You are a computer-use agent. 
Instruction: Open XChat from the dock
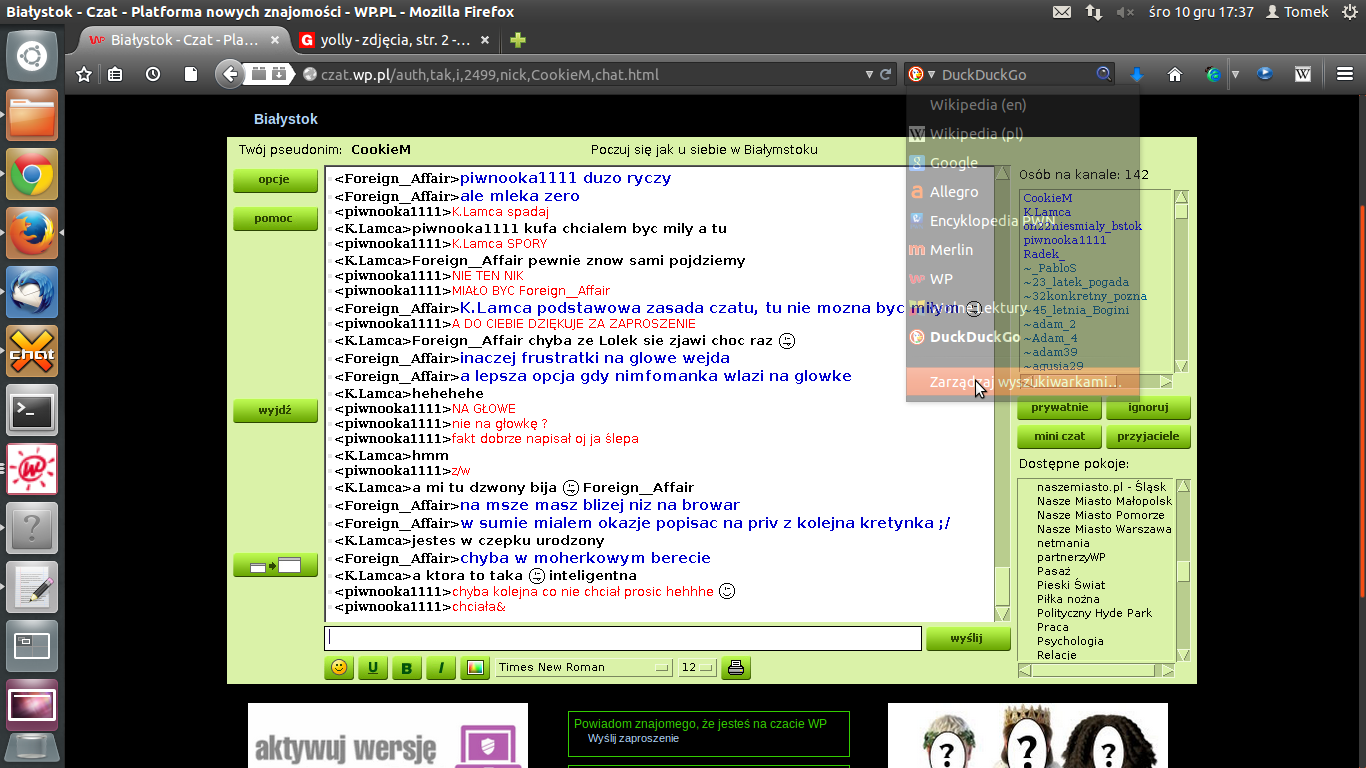click(32, 351)
